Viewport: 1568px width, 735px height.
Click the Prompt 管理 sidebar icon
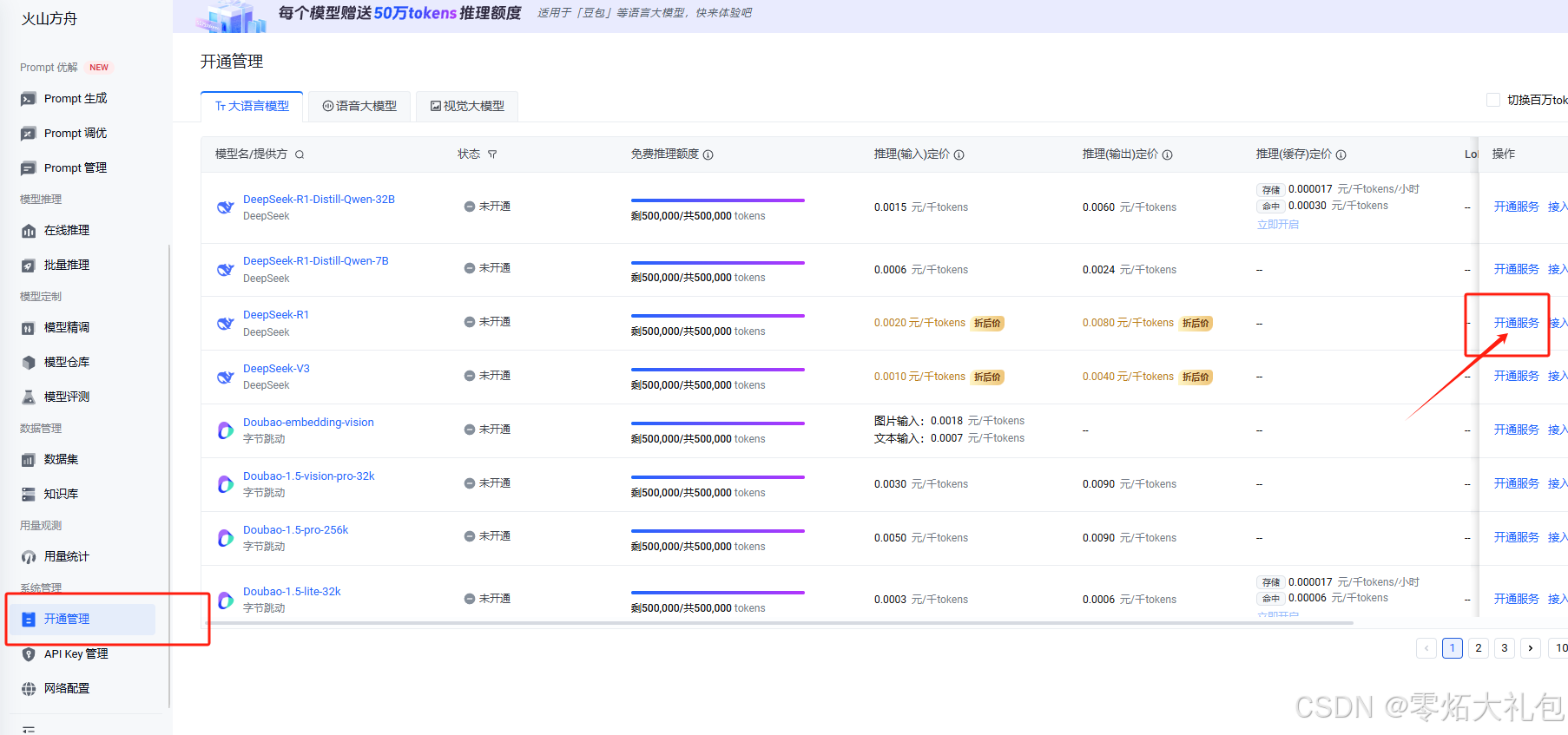coord(29,168)
